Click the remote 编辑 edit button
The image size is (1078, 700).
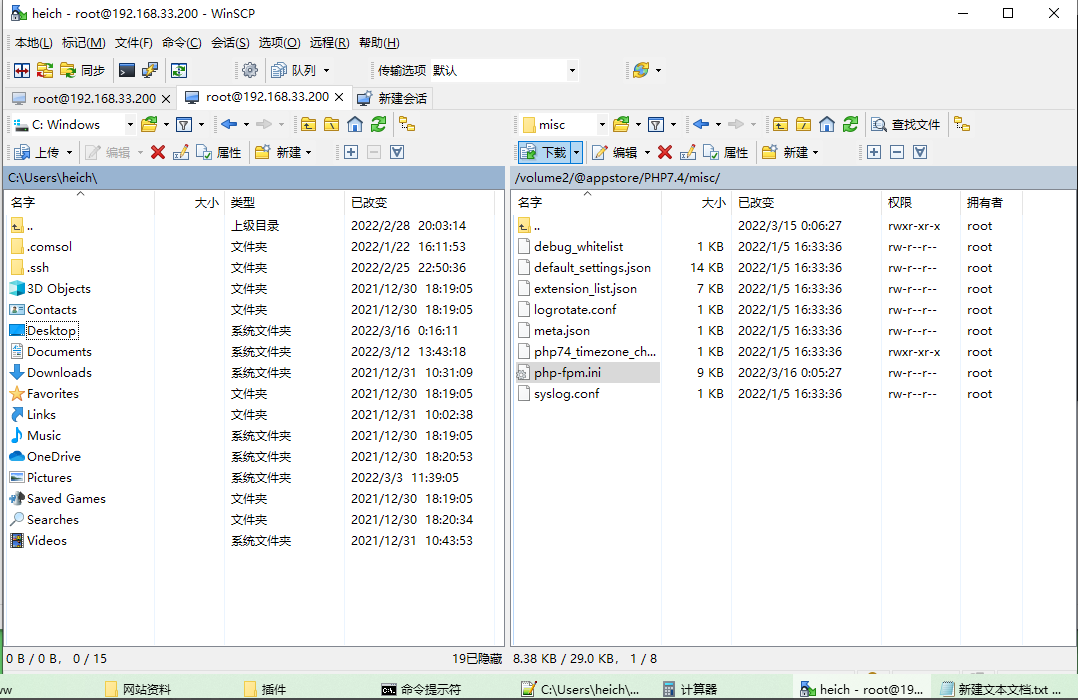tap(614, 152)
